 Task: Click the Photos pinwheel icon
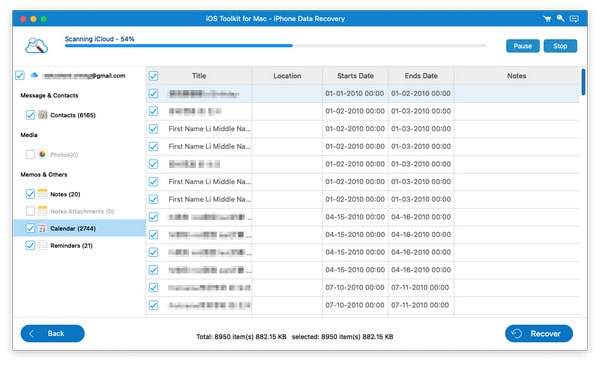[x=42, y=154]
